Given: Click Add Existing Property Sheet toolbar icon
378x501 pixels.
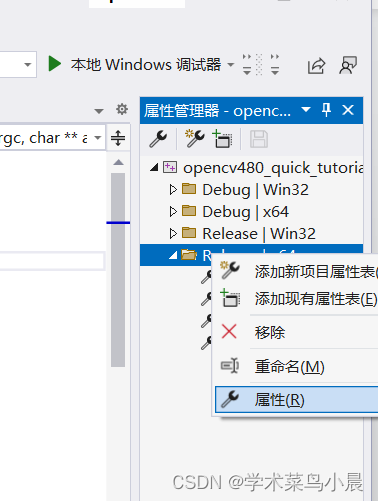Looking at the screenshot, I should 222,139.
